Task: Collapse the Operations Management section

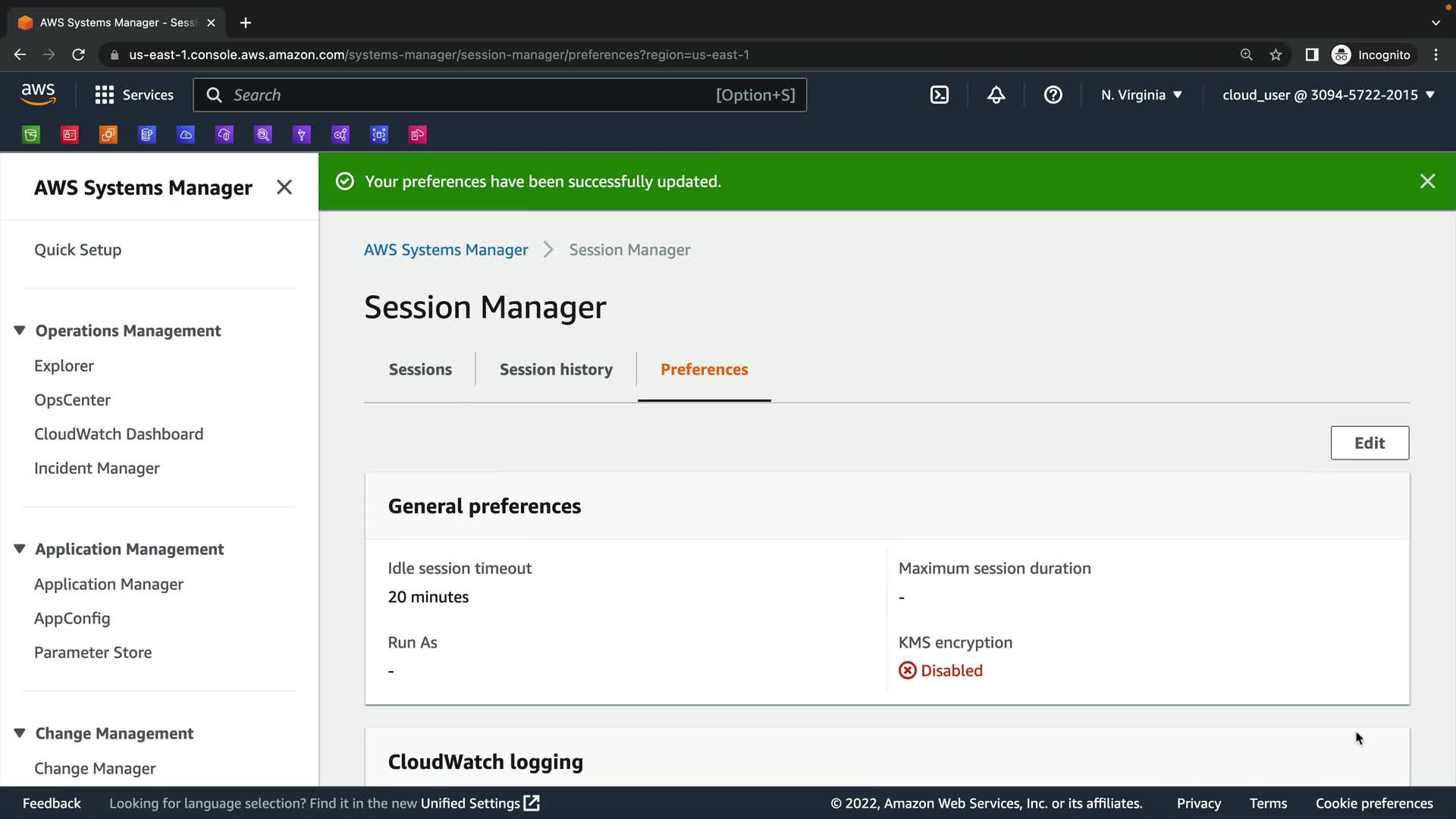Action: (20, 331)
